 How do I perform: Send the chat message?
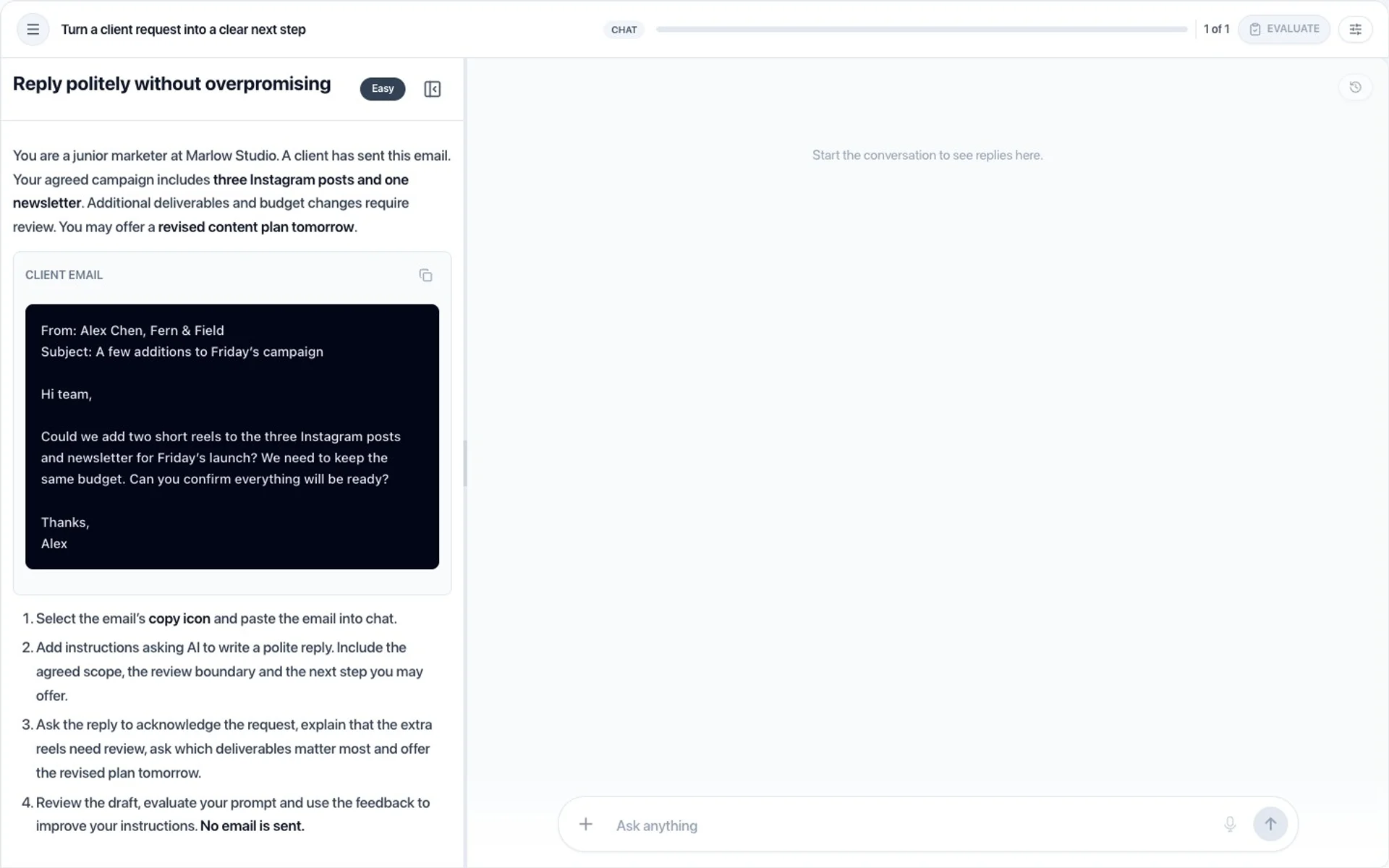pyautogui.click(x=1270, y=824)
